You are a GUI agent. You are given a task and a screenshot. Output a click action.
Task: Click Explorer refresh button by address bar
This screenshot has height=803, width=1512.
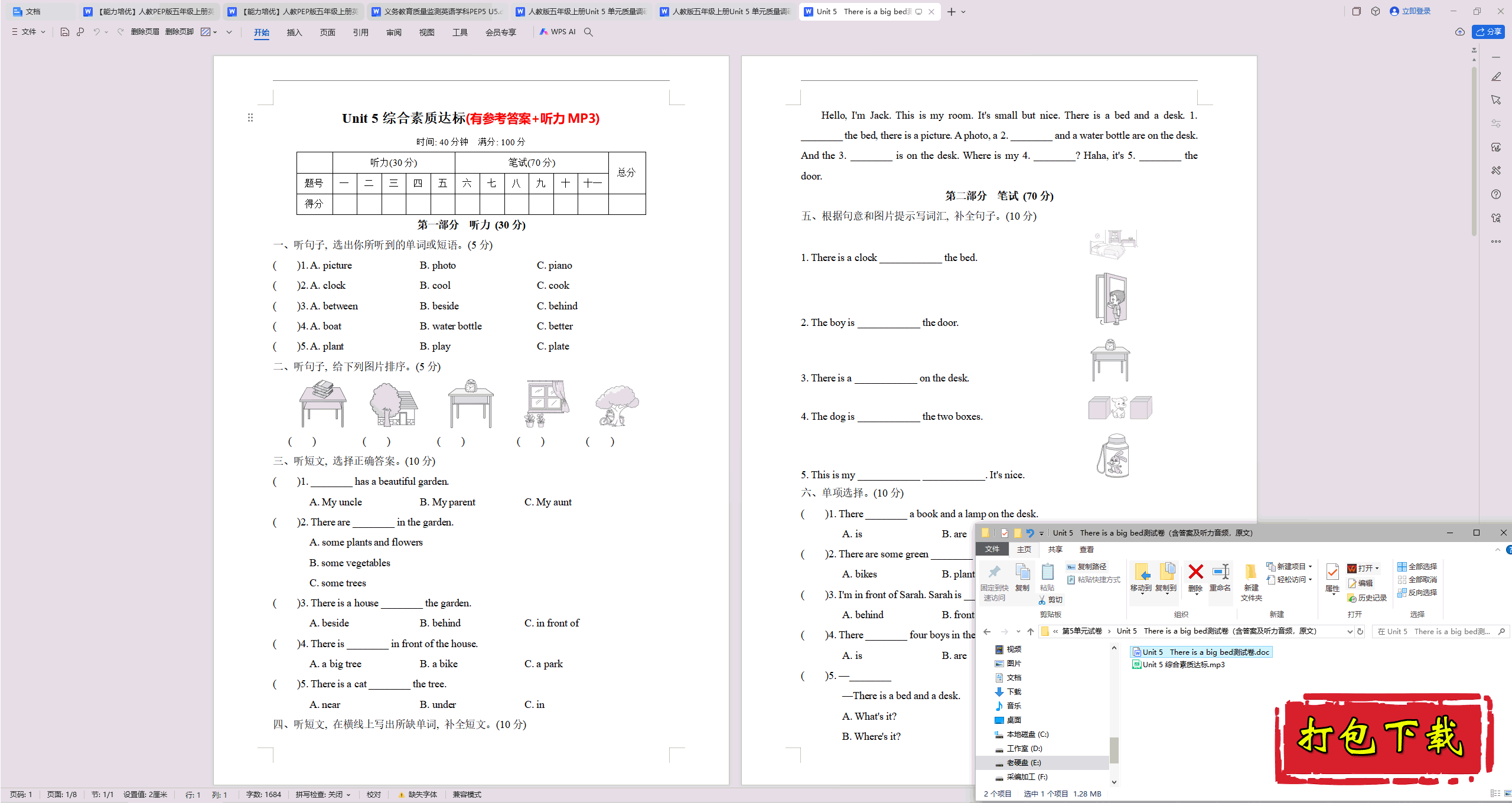[1360, 631]
